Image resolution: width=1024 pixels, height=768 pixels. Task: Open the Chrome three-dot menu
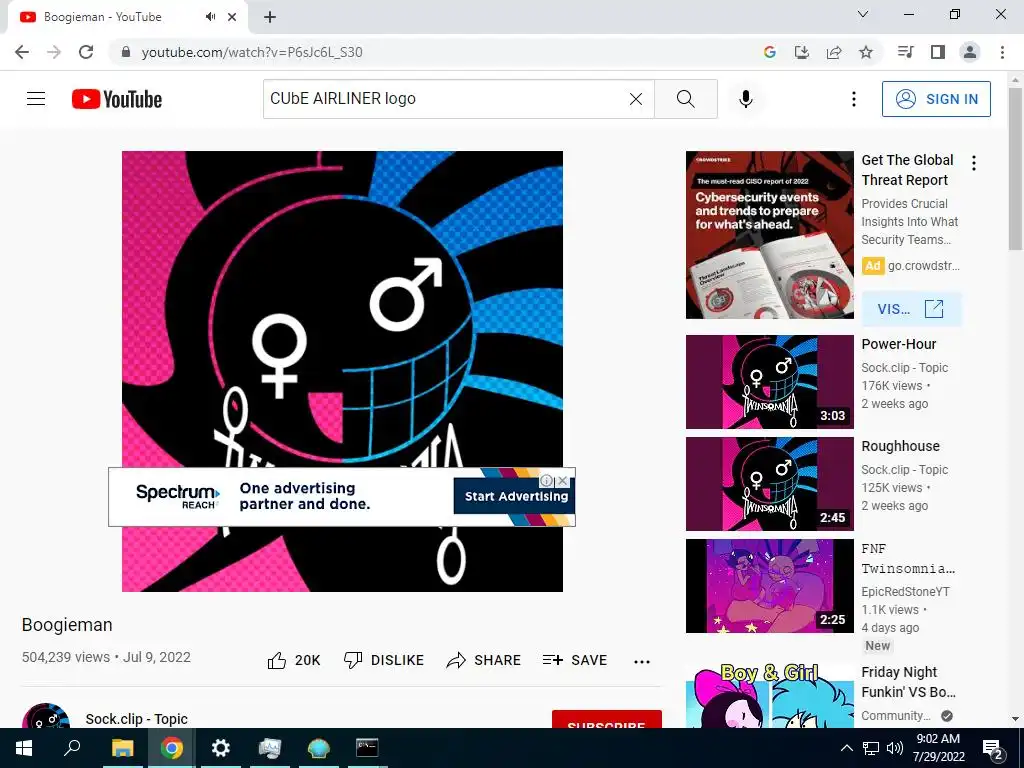pyautogui.click(x=1002, y=52)
